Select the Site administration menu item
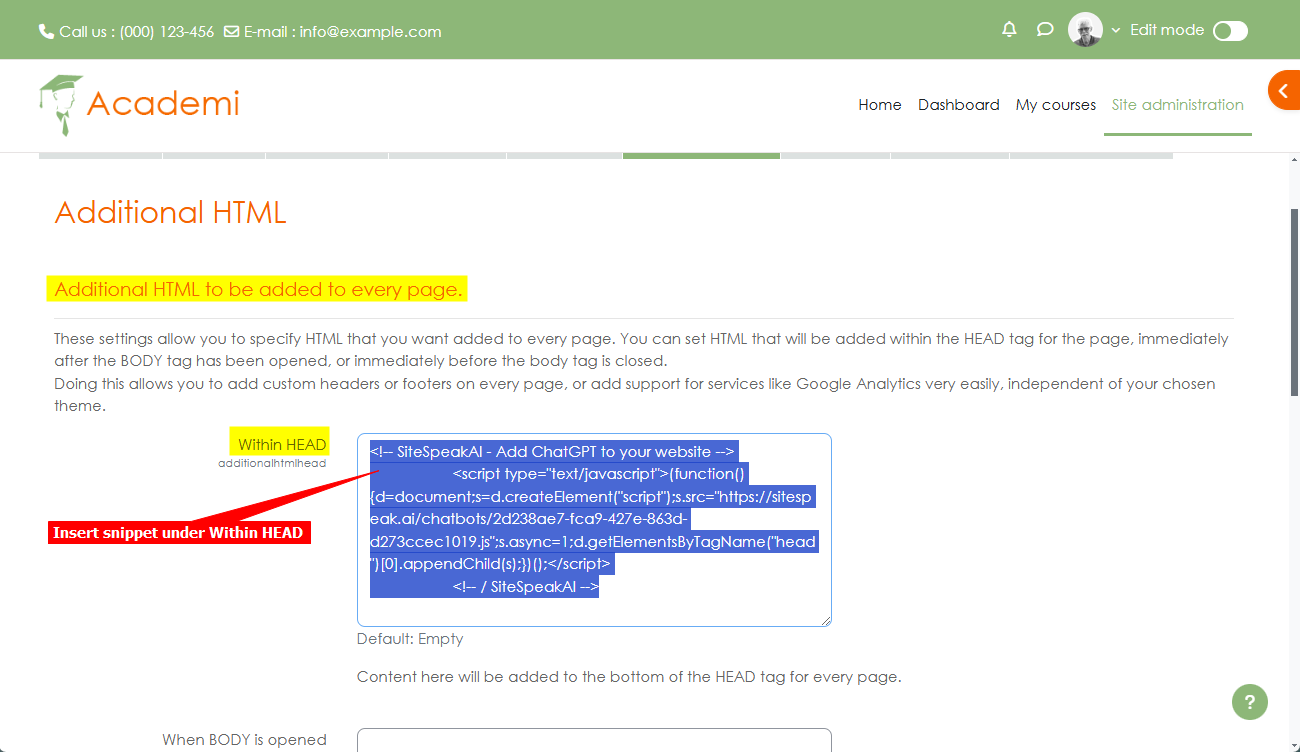The width and height of the screenshot is (1300, 752). coord(1178,105)
